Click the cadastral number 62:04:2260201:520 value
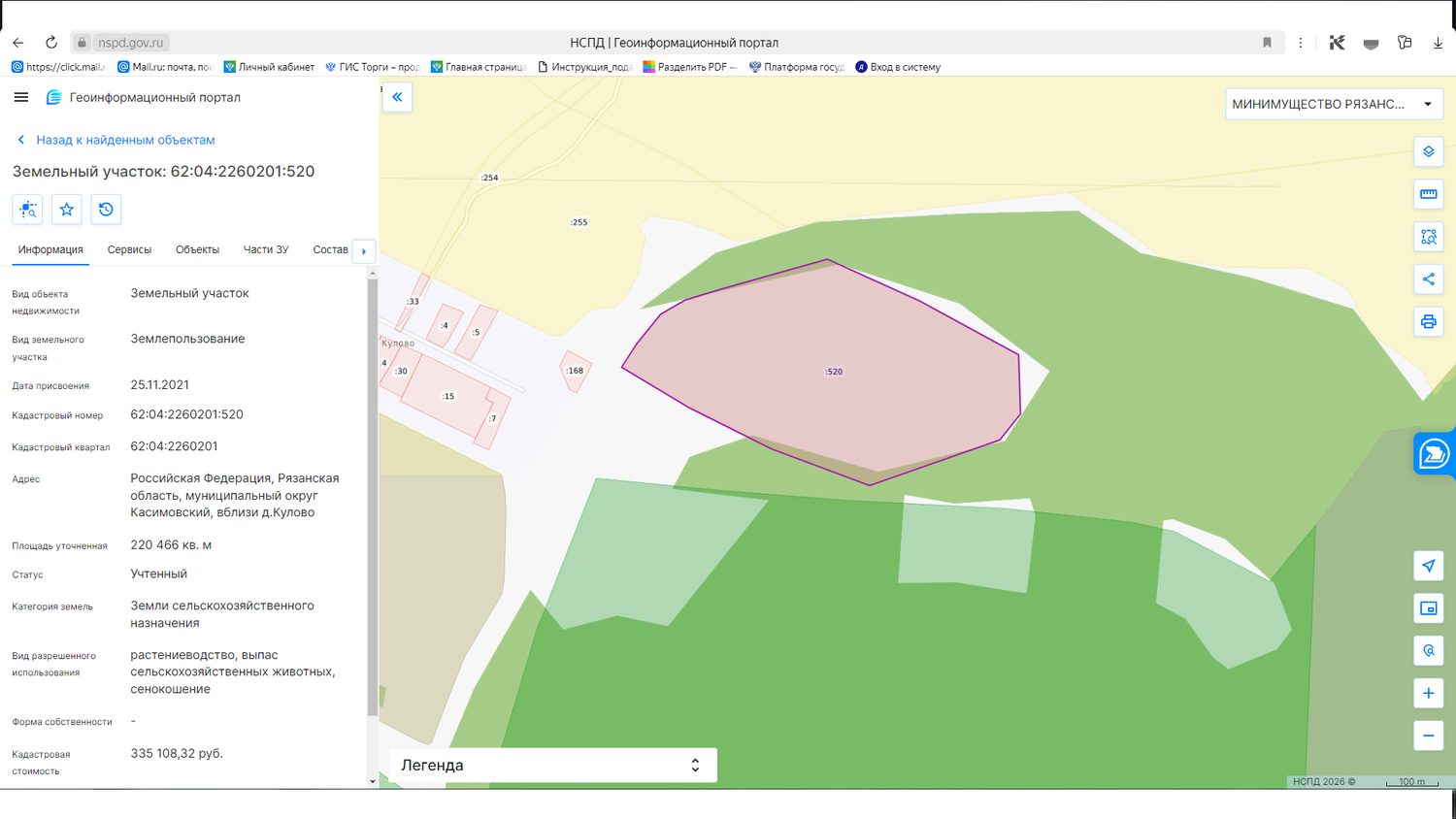The height and width of the screenshot is (819, 1456). (x=187, y=414)
